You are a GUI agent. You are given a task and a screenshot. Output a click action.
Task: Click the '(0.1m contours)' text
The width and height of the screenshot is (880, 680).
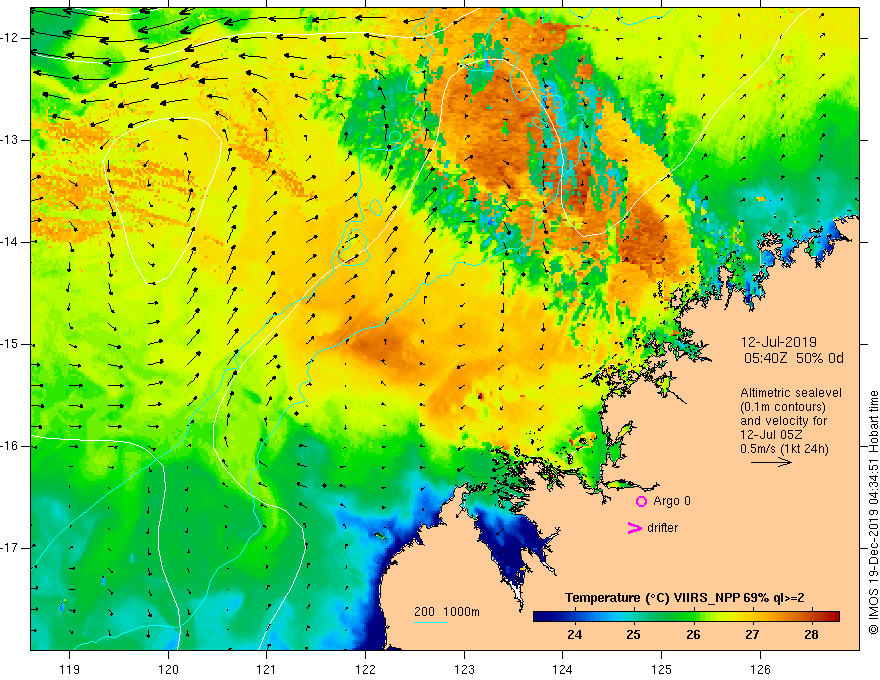(x=783, y=407)
